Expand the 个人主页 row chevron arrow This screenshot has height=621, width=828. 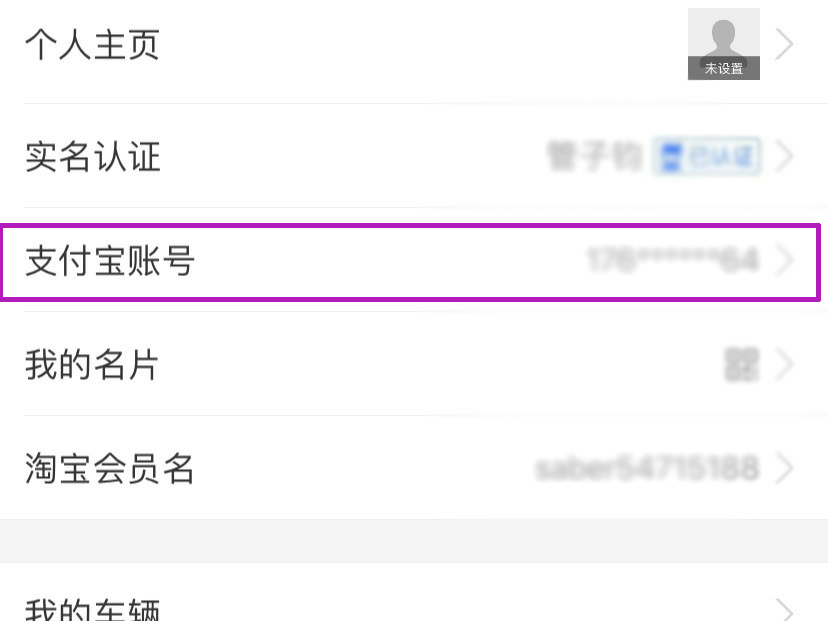tap(784, 44)
